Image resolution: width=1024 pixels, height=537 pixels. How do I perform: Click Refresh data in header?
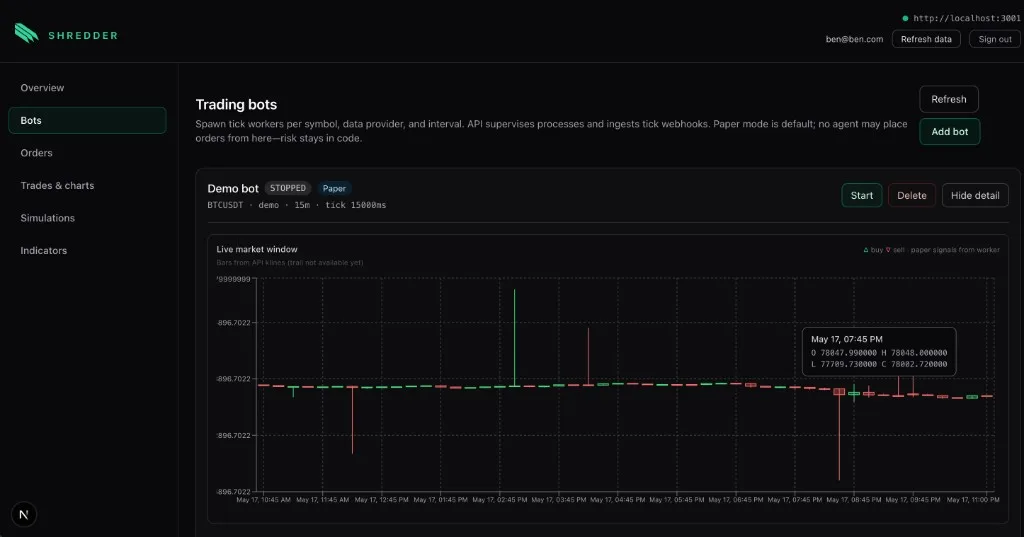[x=926, y=39]
